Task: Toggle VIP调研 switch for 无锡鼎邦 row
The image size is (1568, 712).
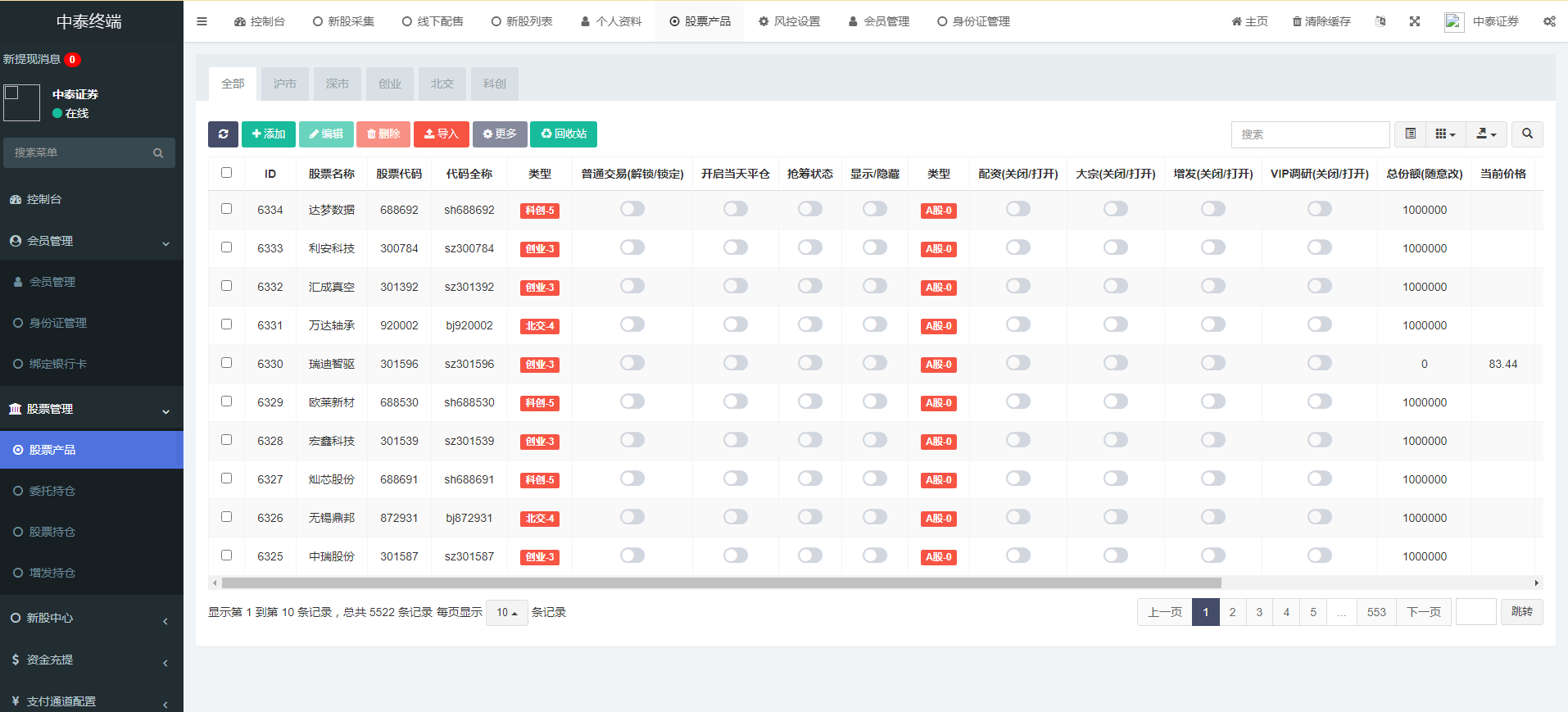Action: (x=1320, y=517)
